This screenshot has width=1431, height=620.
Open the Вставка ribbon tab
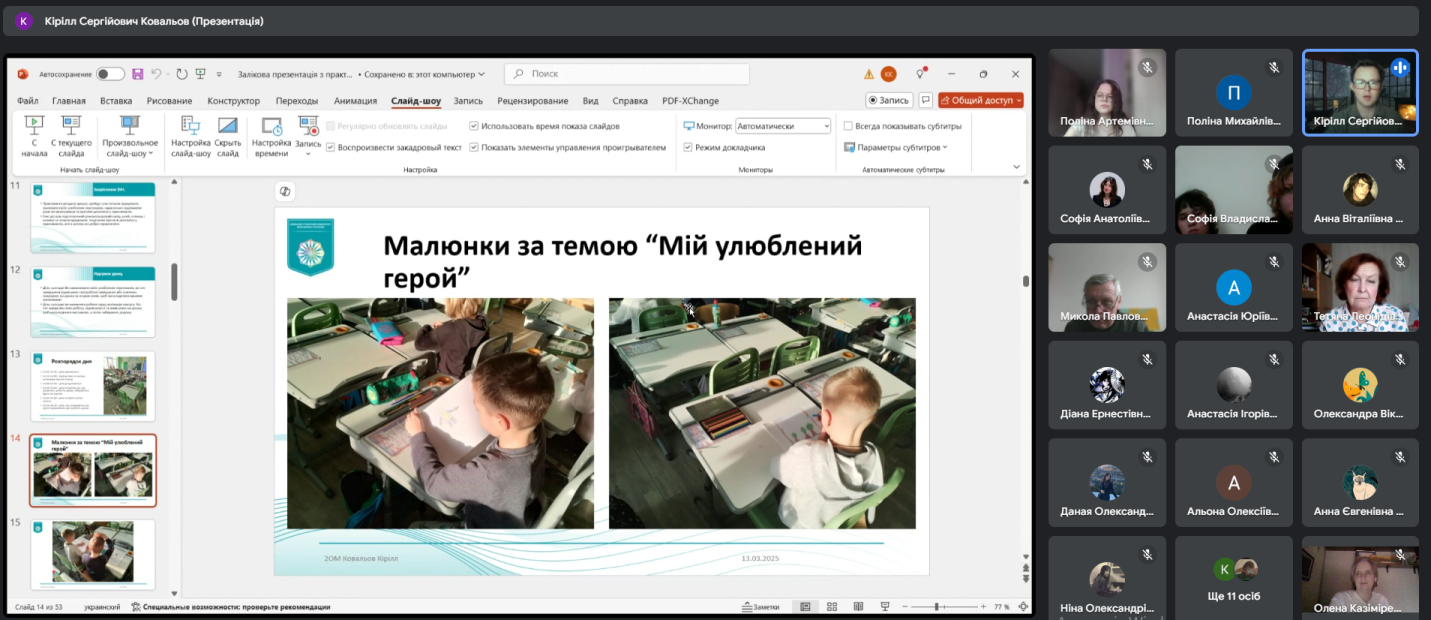[116, 101]
